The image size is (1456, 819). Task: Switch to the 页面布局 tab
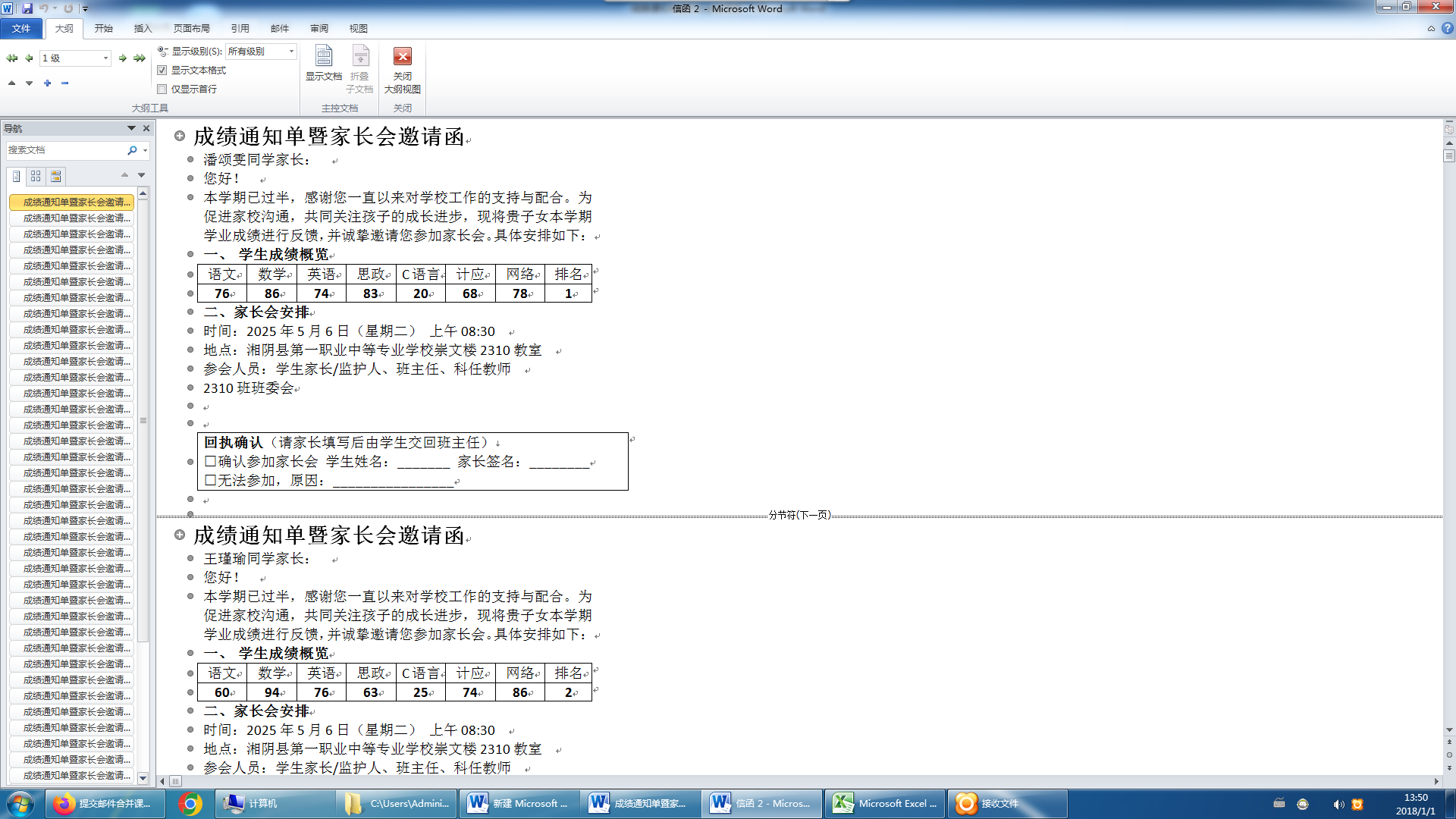point(192,29)
